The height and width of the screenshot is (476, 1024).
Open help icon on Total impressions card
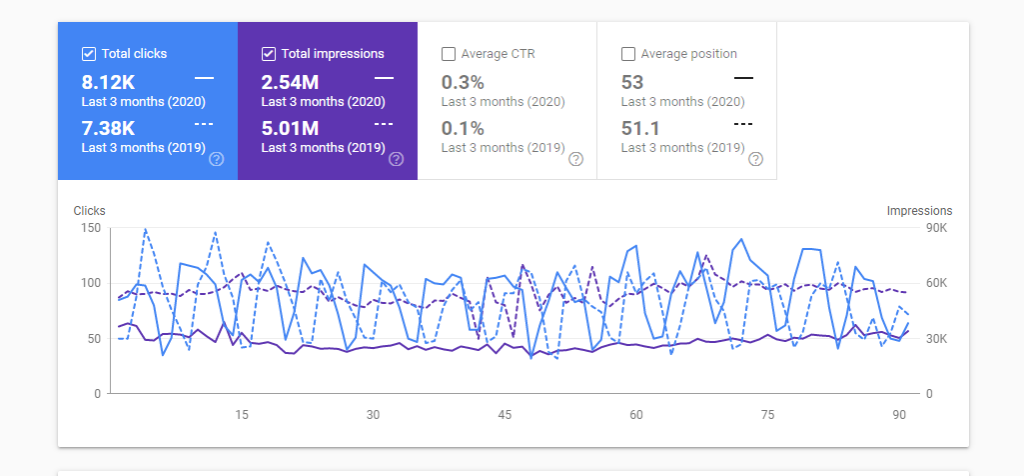[396, 159]
